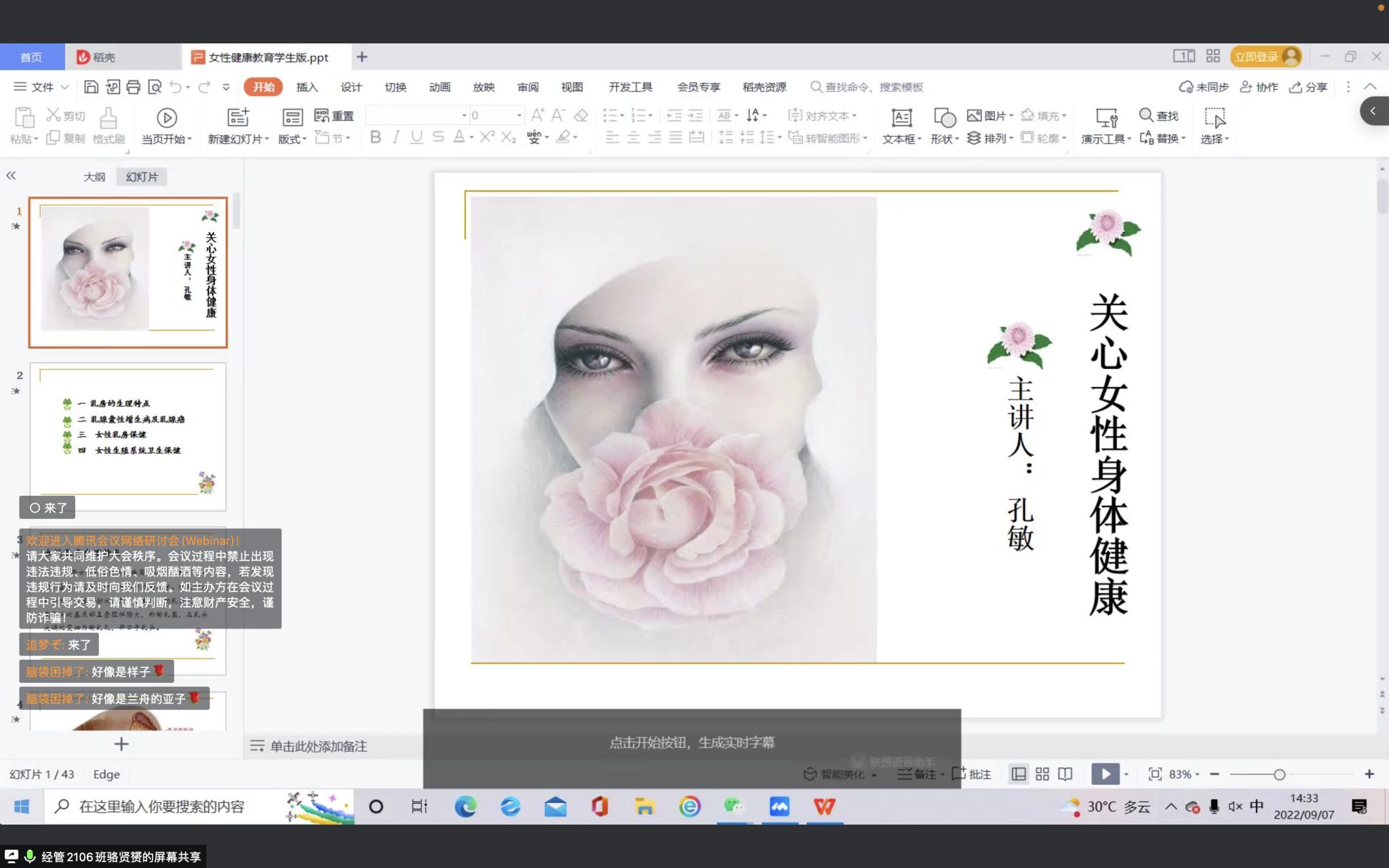This screenshot has width=1389, height=868.
Task: Click the print icon in quick toolbar
Action: (x=134, y=87)
